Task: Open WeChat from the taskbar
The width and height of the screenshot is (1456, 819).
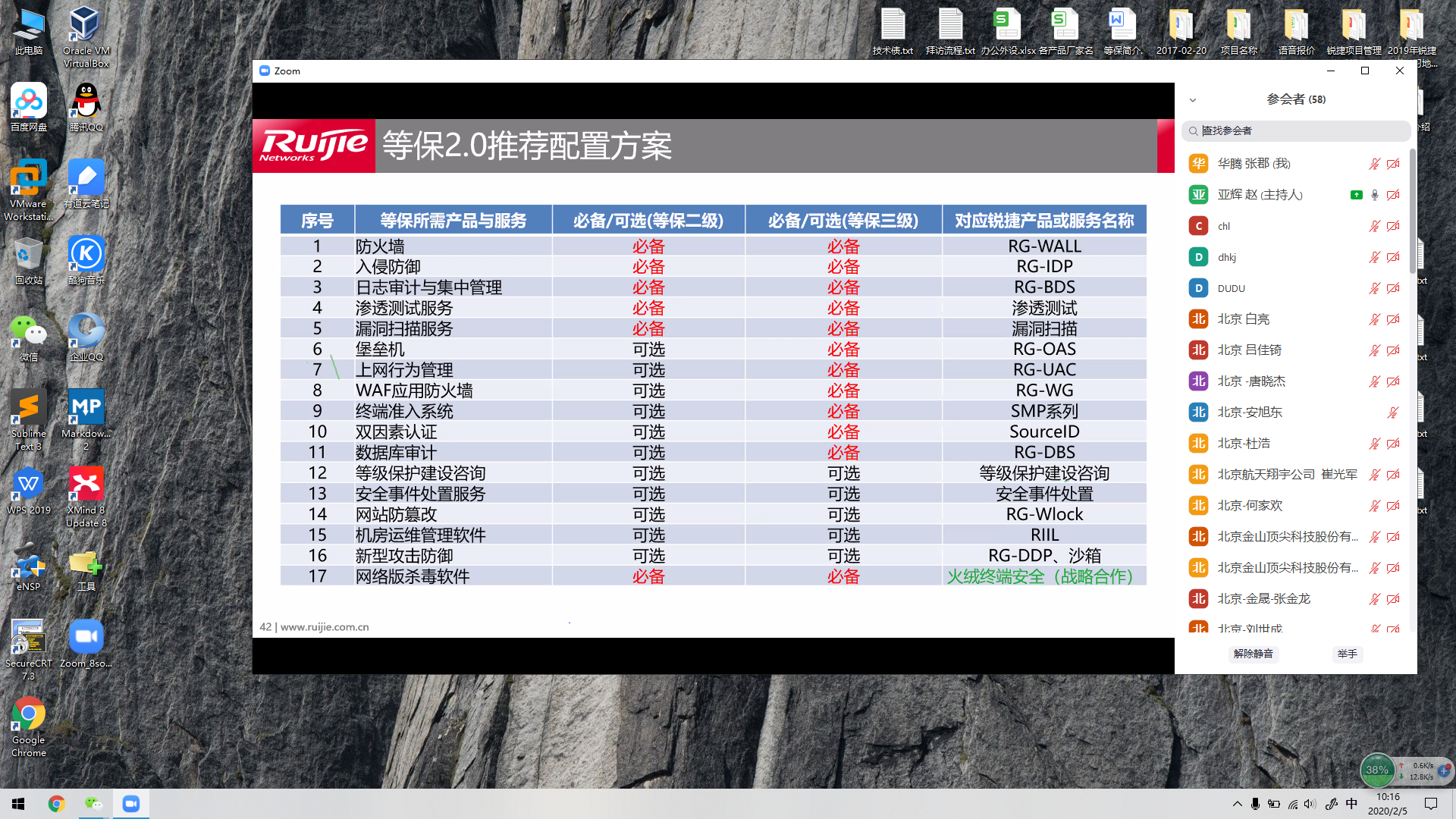Action: [x=93, y=804]
